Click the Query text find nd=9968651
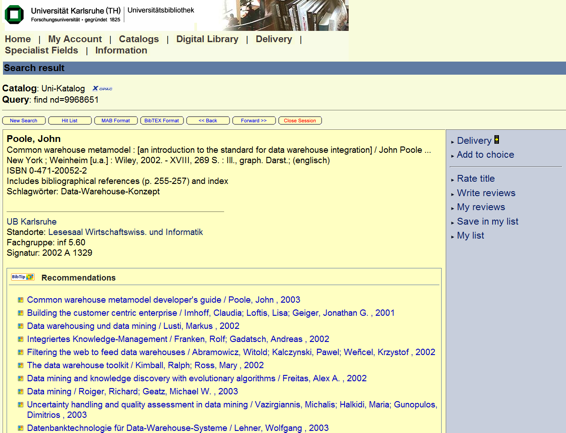566x433 pixels. pyautogui.click(x=66, y=100)
